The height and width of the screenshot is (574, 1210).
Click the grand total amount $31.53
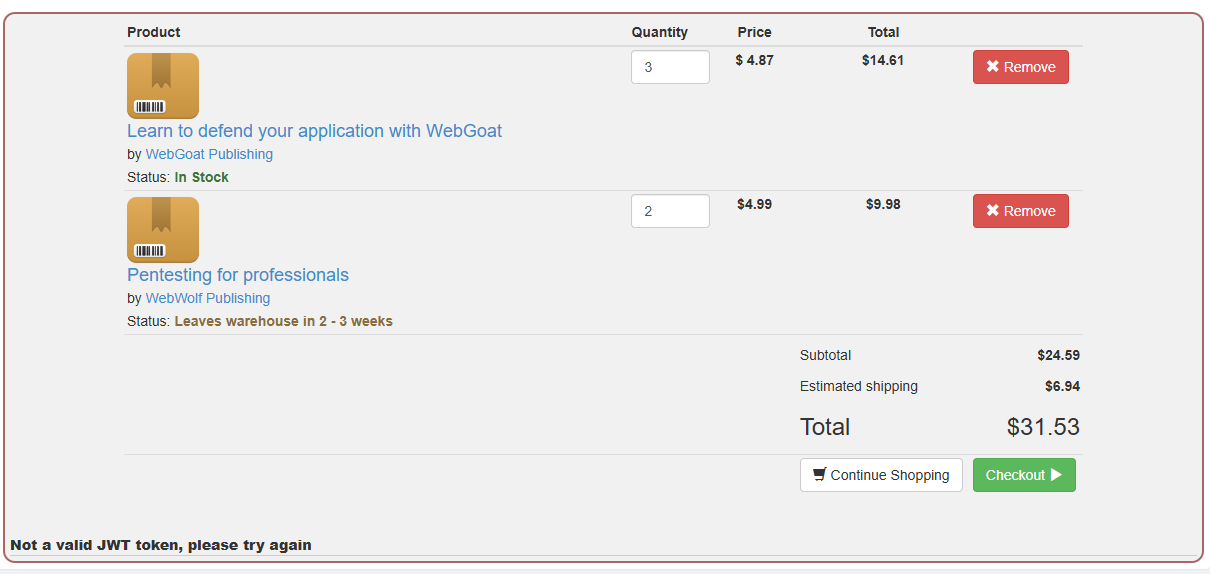pyautogui.click(x=1043, y=427)
